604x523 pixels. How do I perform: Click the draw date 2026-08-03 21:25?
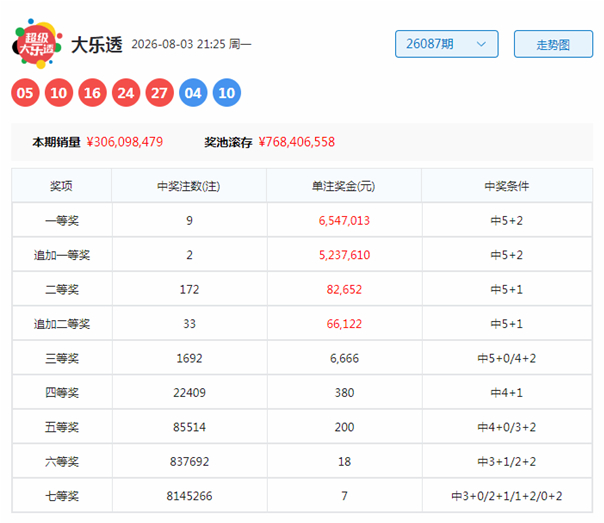pyautogui.click(x=178, y=44)
